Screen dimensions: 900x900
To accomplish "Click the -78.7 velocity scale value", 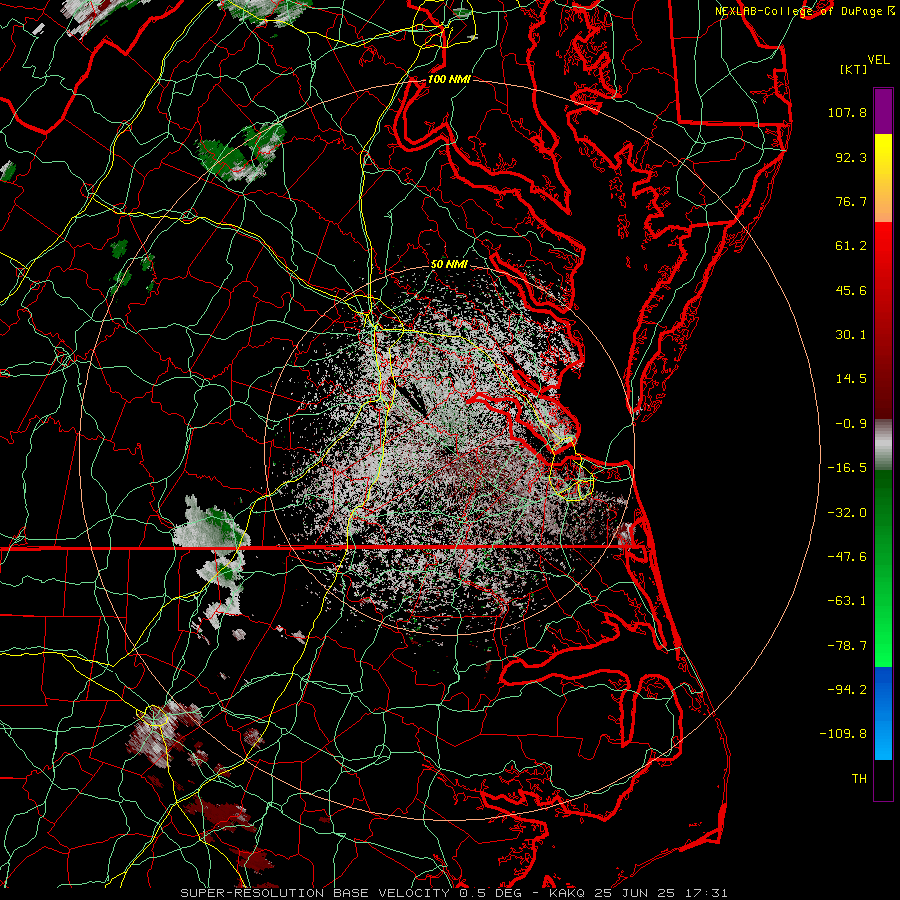I will tap(847, 645).
